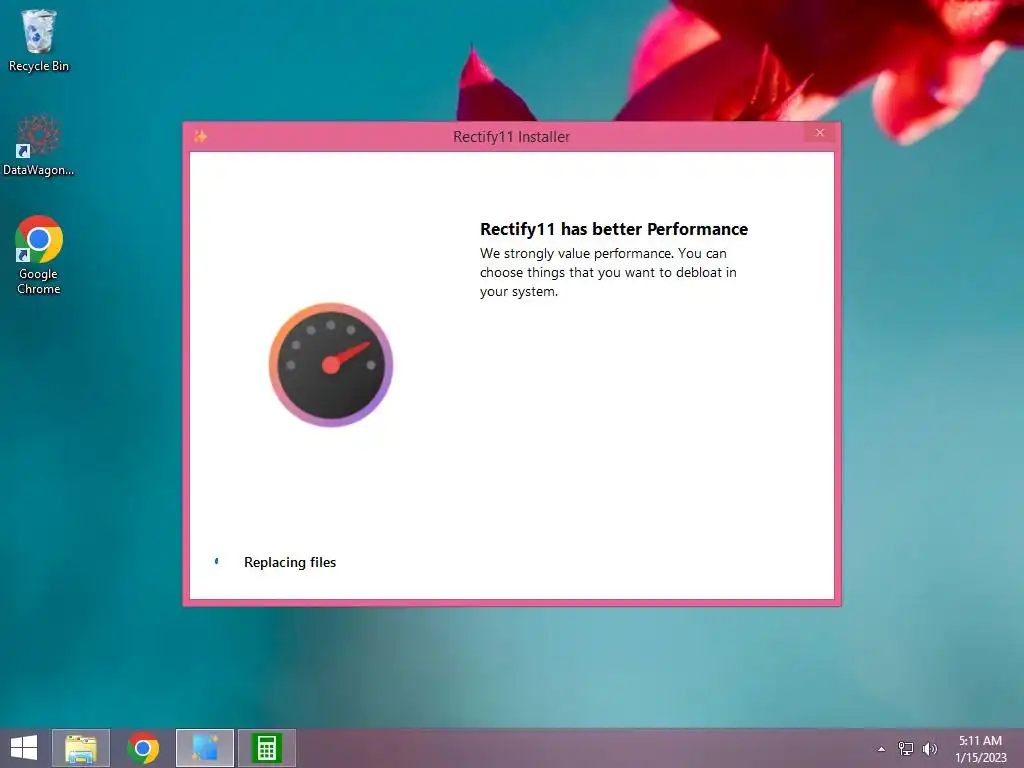Viewport: 1024px width, 768px height.
Task: Switch to Rectify11 Installer taskbar item
Action: click(205, 748)
